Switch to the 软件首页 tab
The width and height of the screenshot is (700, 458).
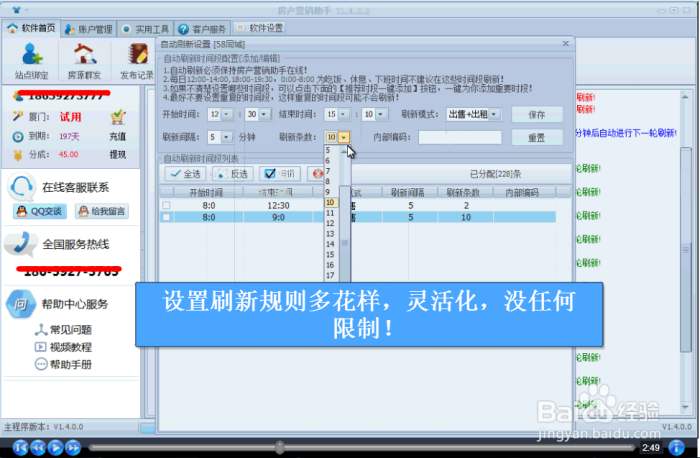31,28
